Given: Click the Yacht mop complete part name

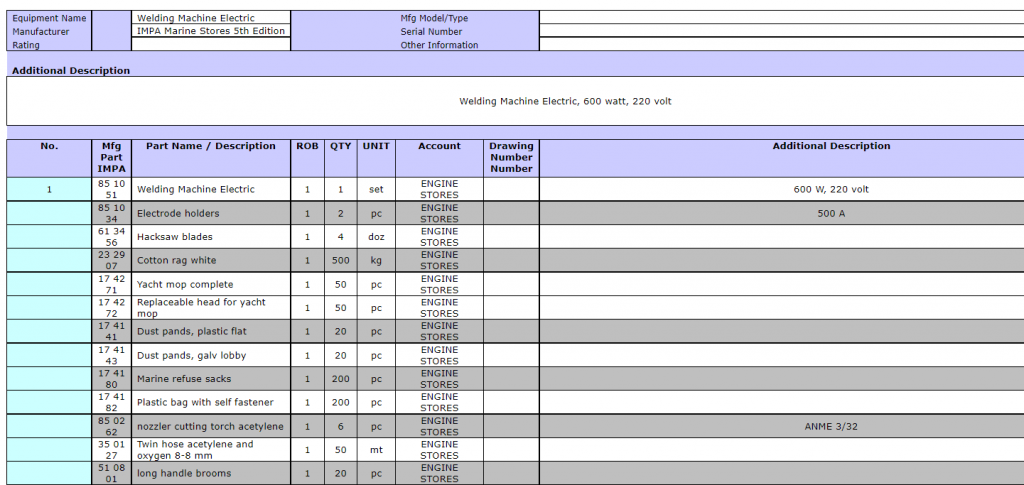Looking at the screenshot, I should click(185, 285).
